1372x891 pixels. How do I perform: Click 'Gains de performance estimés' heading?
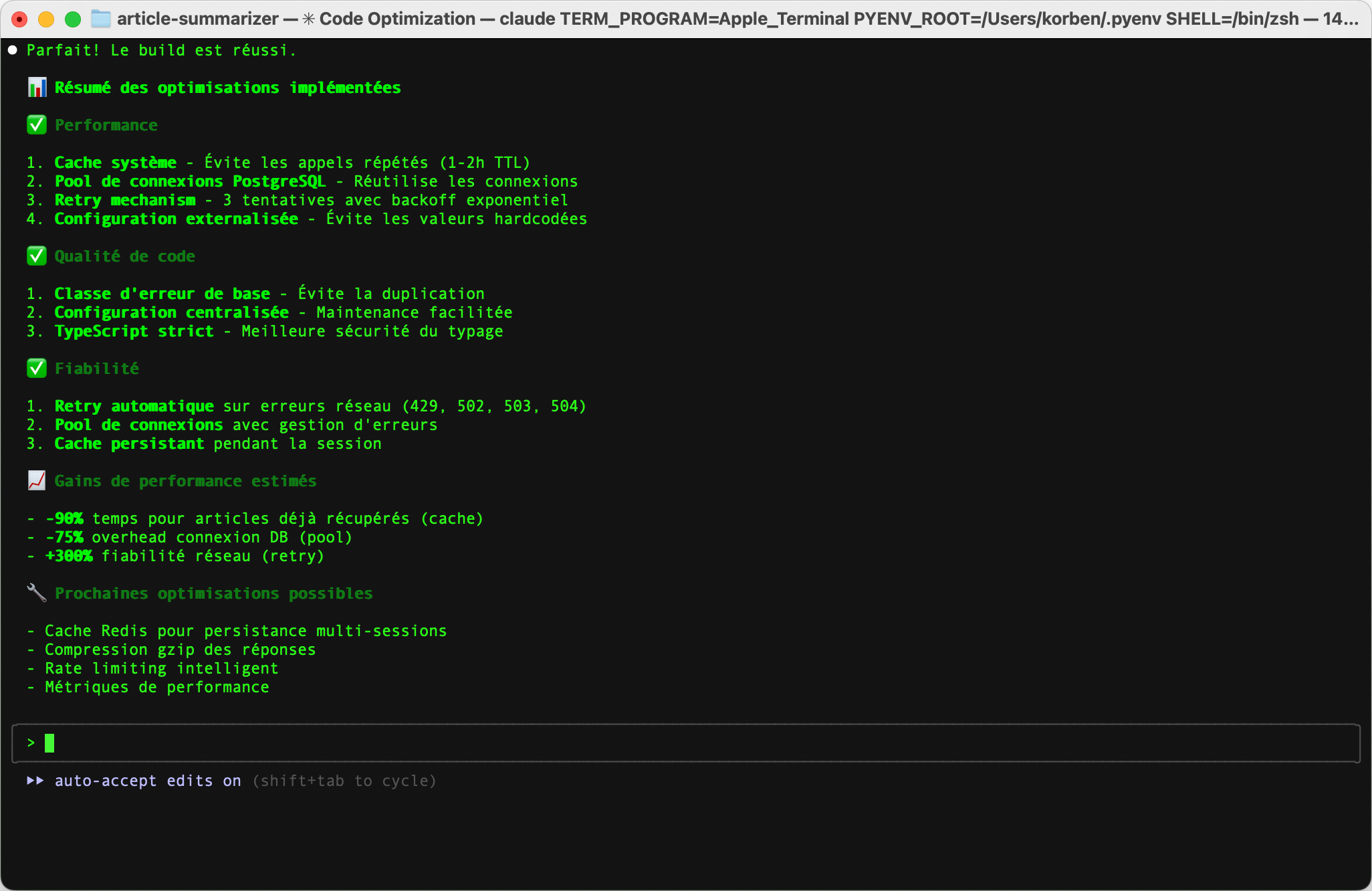186,481
